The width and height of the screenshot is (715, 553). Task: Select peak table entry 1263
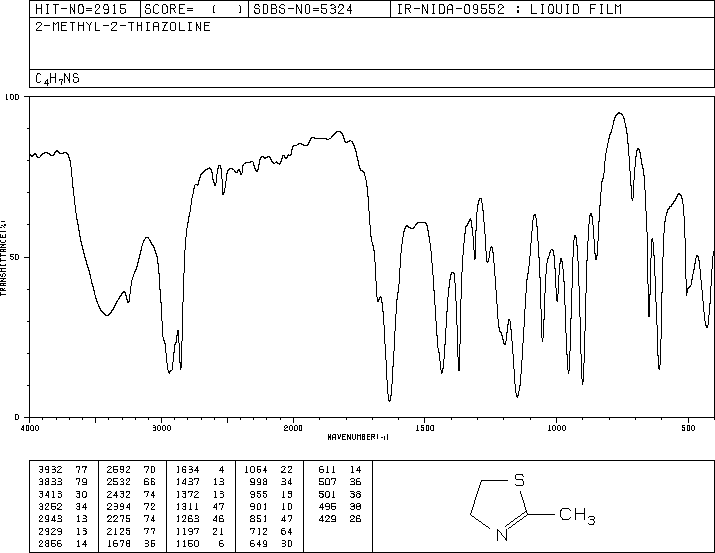click(187, 519)
